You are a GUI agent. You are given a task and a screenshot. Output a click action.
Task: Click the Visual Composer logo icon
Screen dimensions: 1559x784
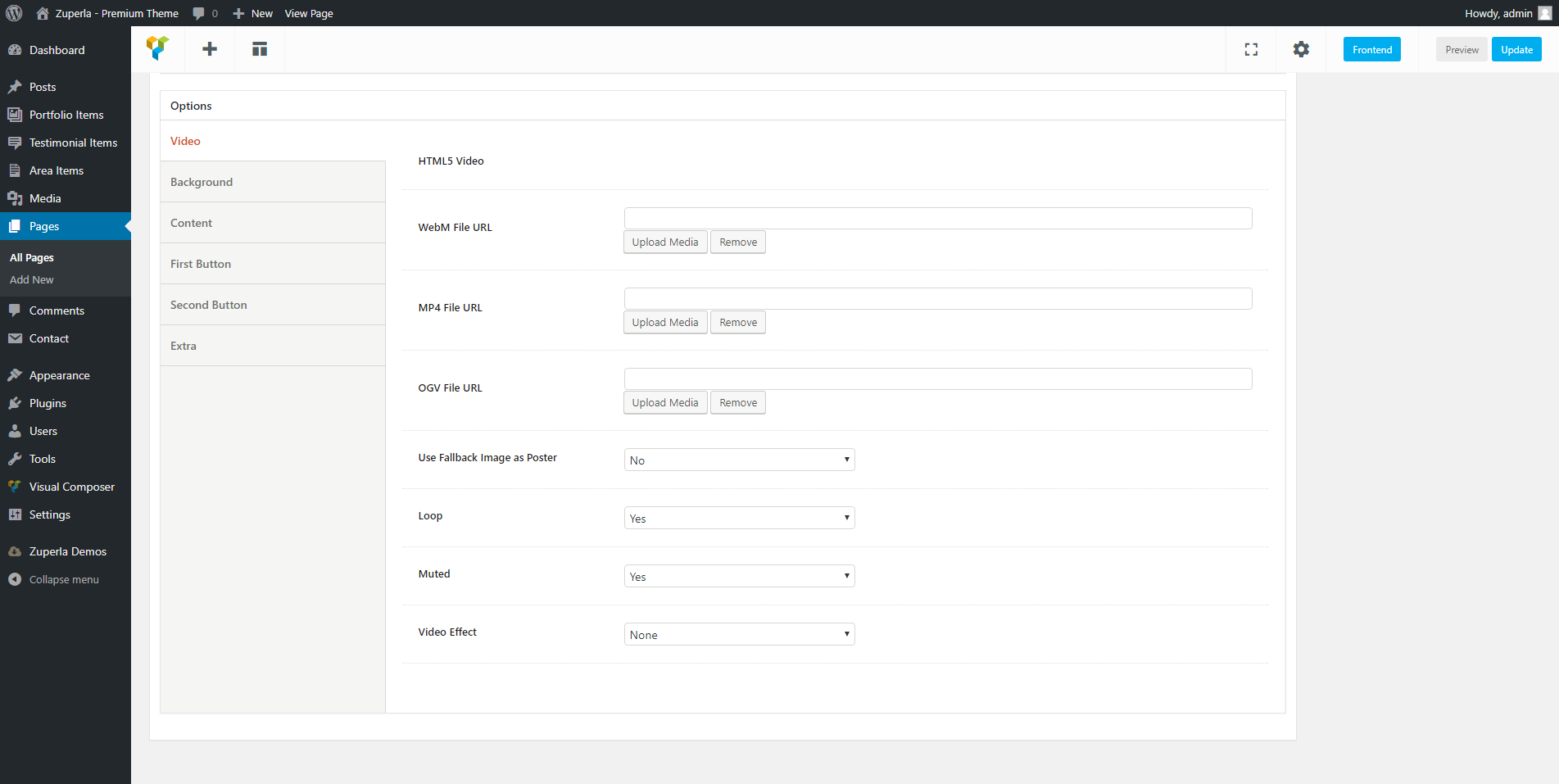(158, 49)
